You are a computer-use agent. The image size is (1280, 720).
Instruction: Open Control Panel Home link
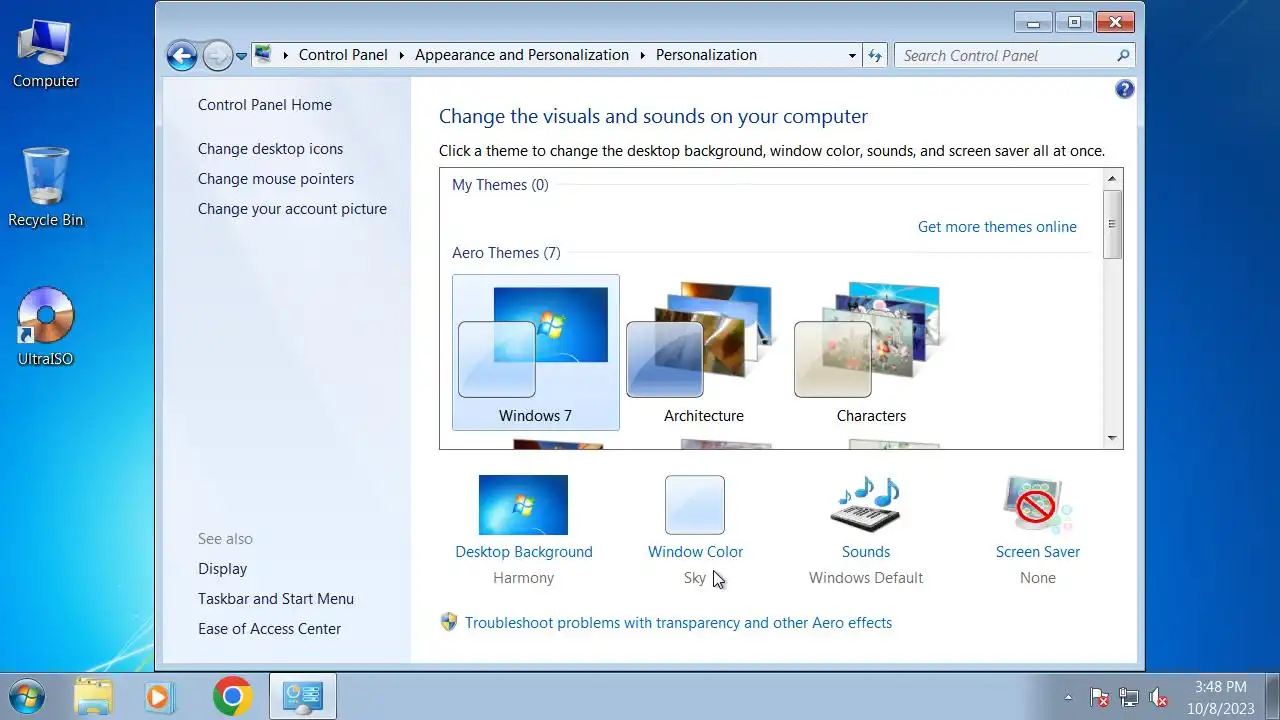pyautogui.click(x=265, y=105)
